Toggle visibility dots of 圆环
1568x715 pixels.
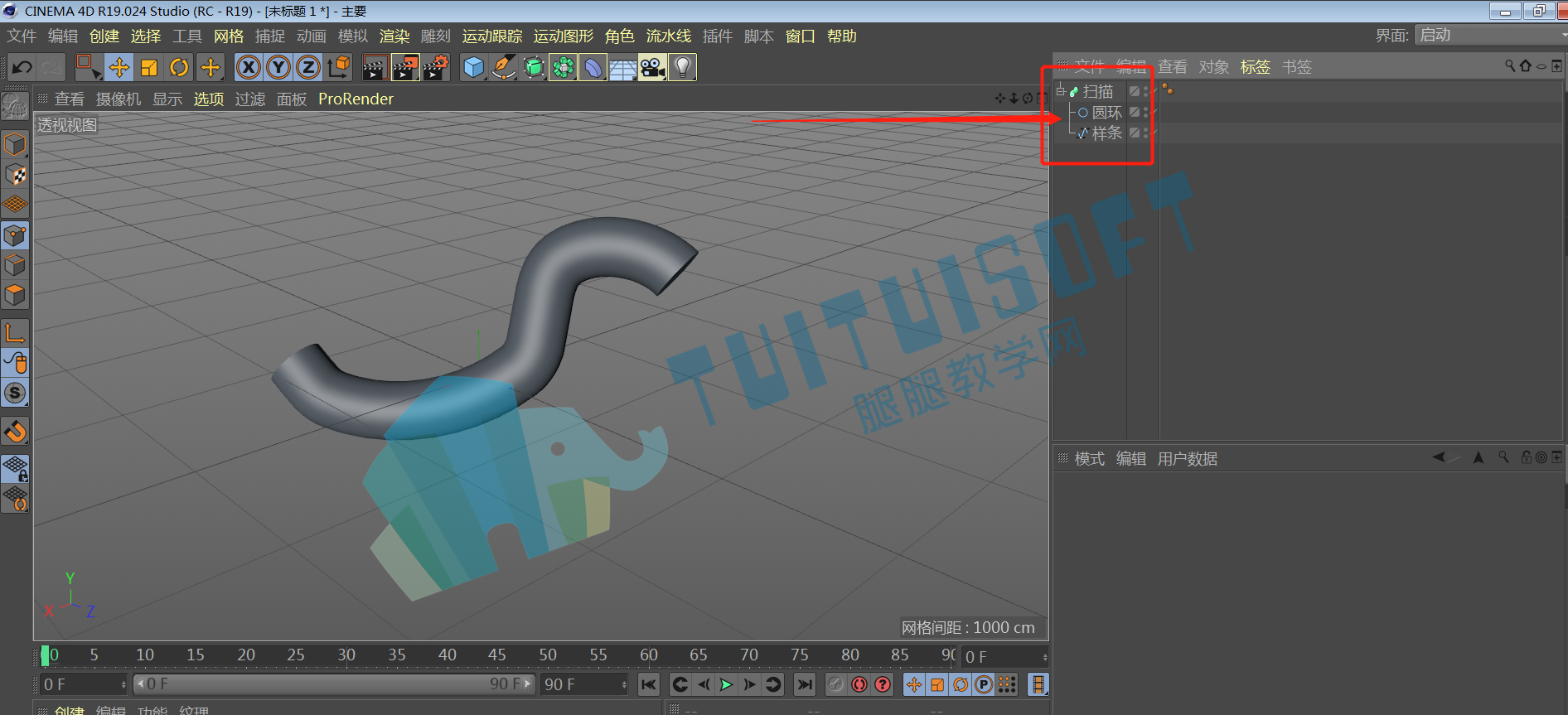click(1146, 112)
